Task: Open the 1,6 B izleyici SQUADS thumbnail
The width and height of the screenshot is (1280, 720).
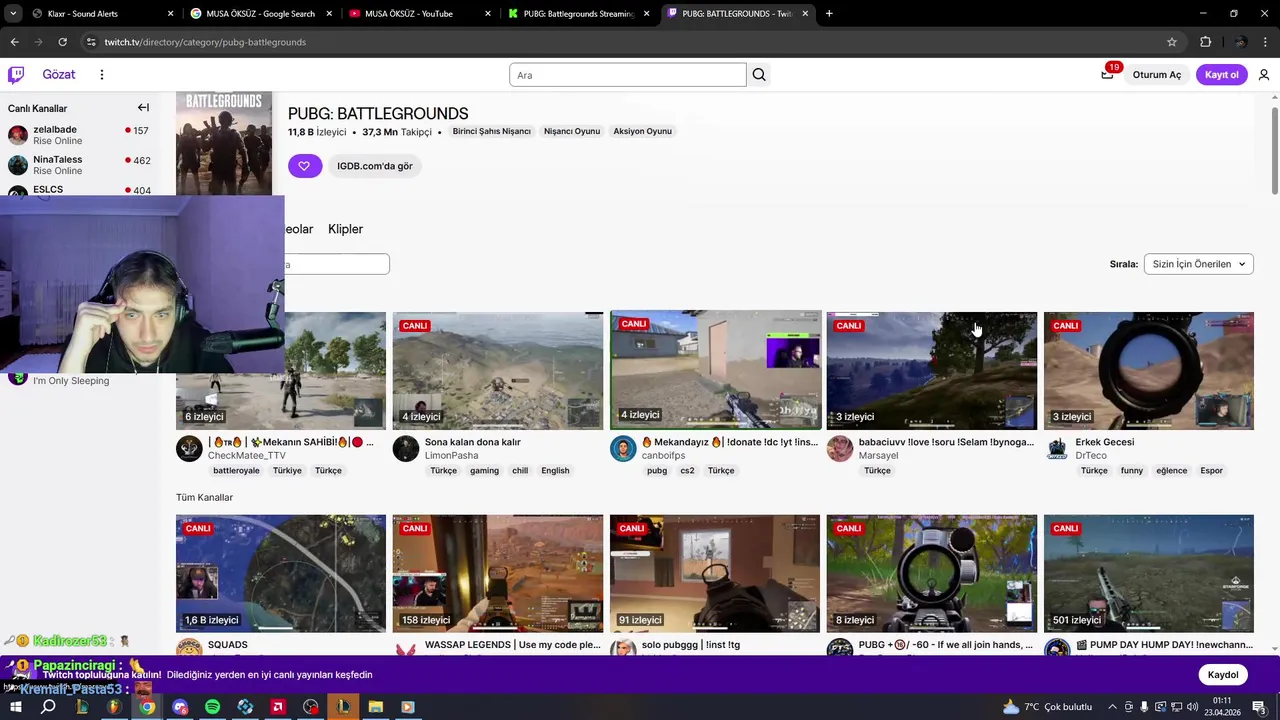Action: 281,574
